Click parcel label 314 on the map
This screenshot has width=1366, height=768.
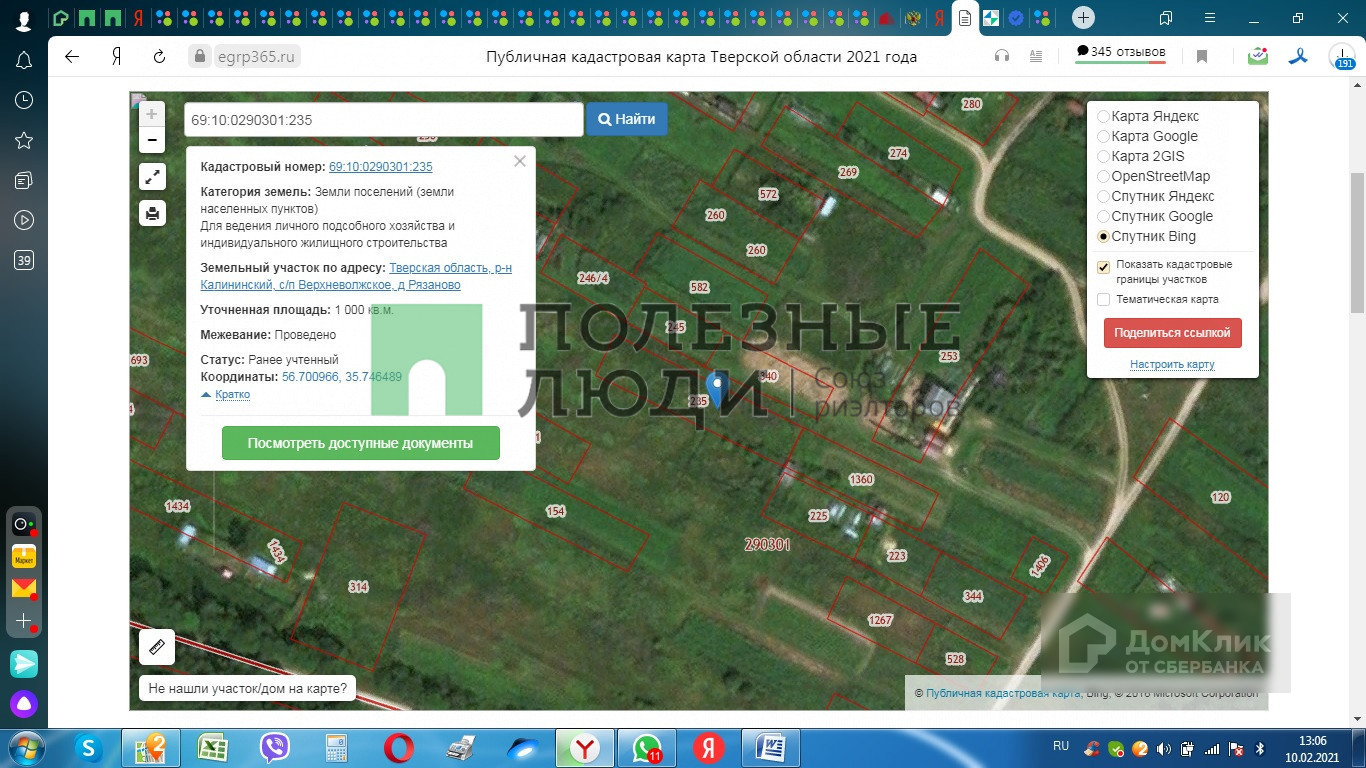pos(358,587)
